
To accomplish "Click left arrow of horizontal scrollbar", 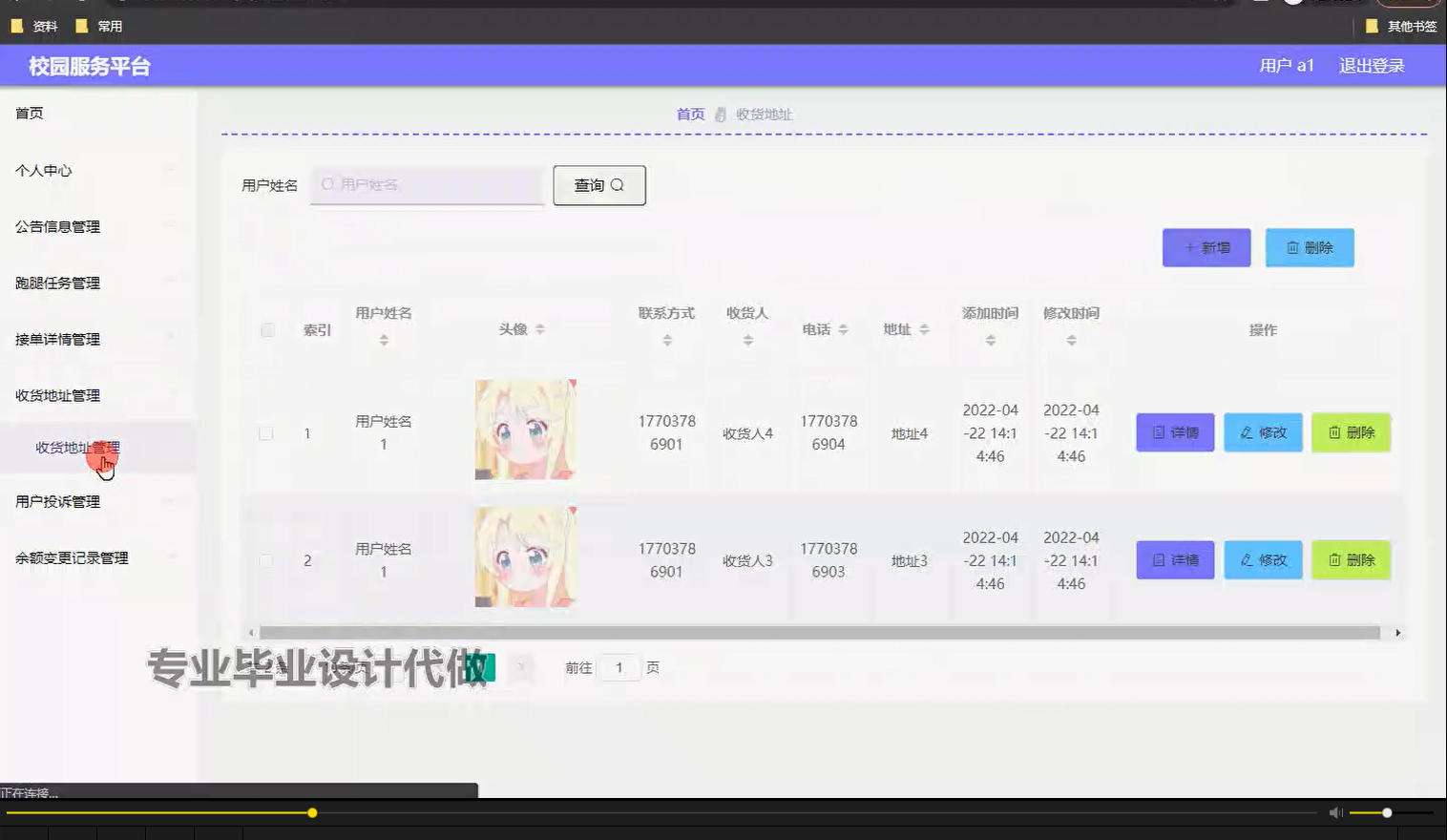I will click(x=251, y=633).
